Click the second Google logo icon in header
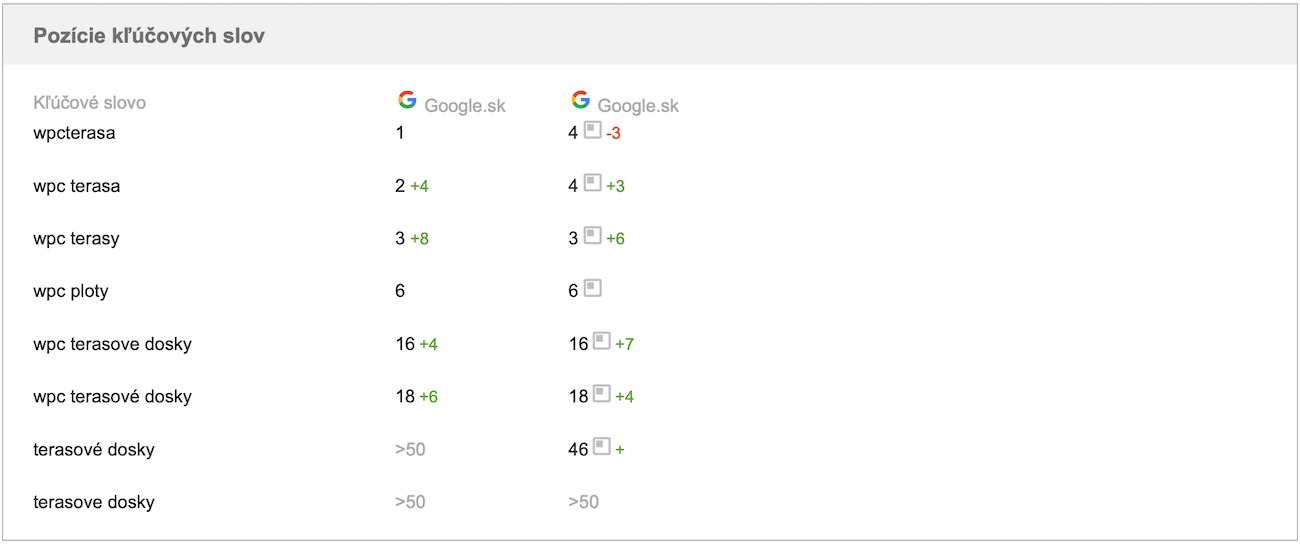Viewport: 1300px width, 544px height. [x=580, y=100]
